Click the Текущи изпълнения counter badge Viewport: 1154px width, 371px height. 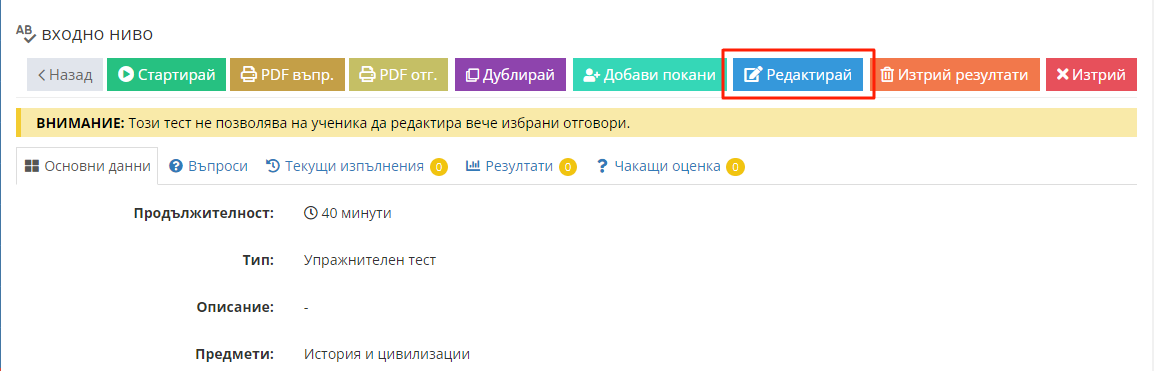click(x=439, y=167)
